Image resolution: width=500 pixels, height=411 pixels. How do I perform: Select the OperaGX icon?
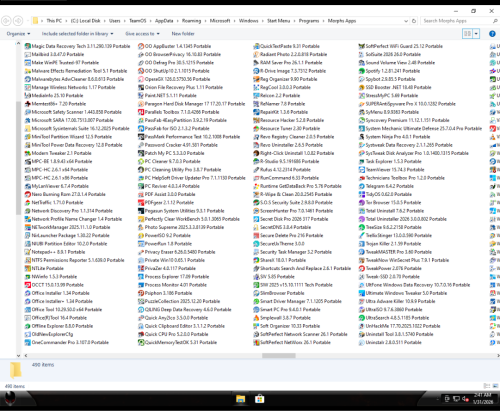pyautogui.click(x=141, y=79)
